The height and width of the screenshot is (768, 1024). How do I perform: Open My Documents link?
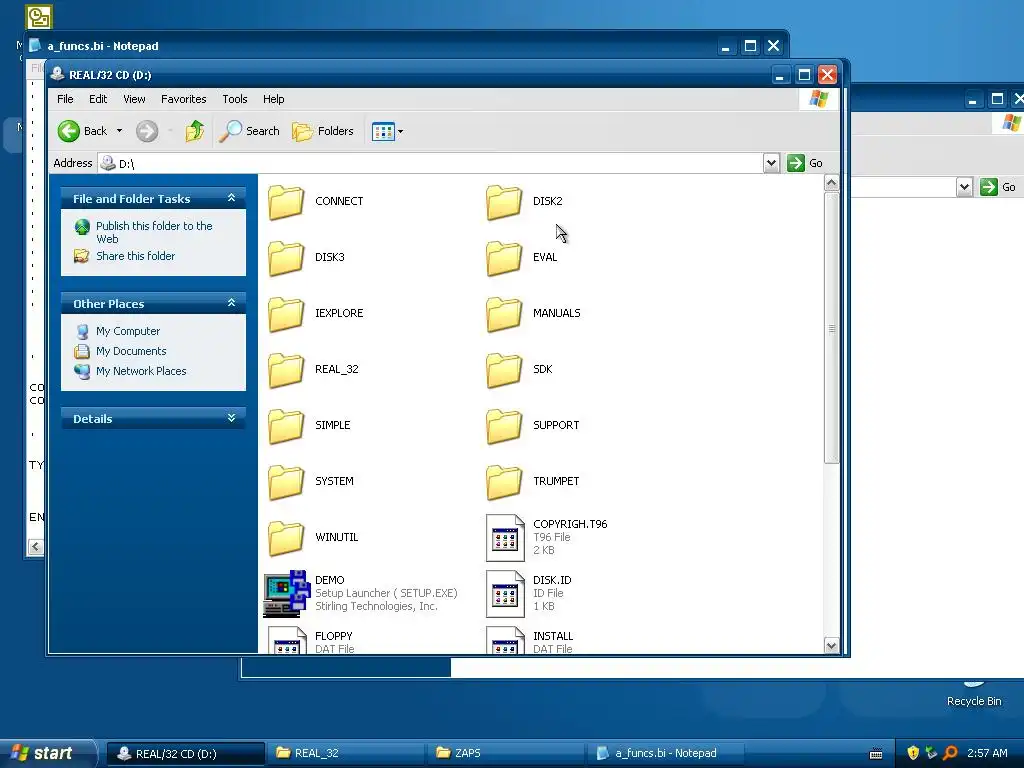pos(131,351)
